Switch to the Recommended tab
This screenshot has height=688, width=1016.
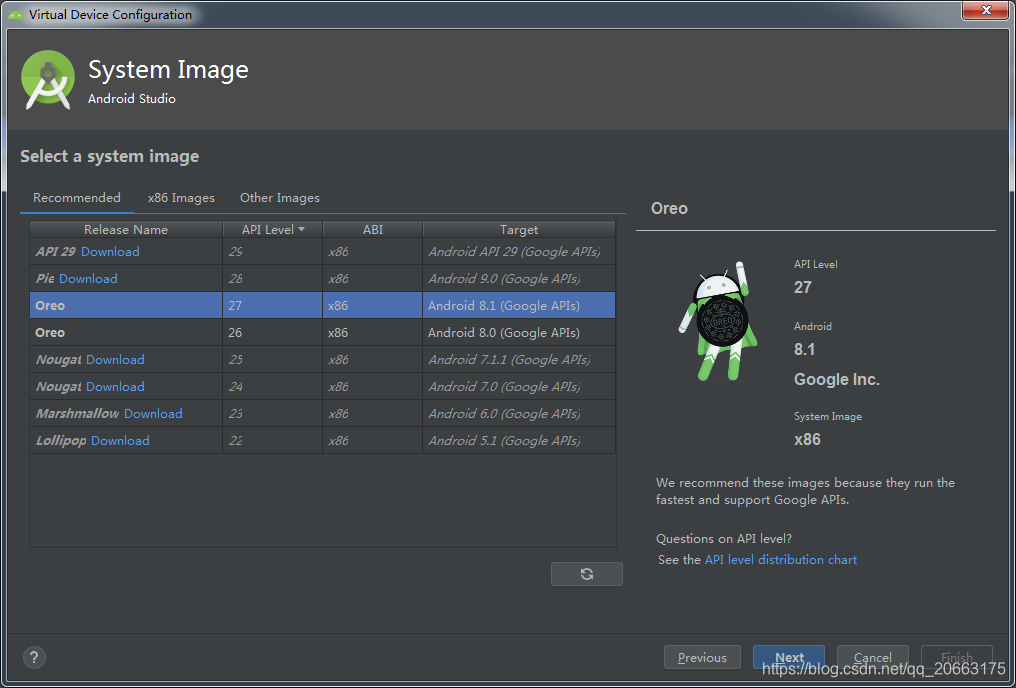pyautogui.click(x=76, y=198)
